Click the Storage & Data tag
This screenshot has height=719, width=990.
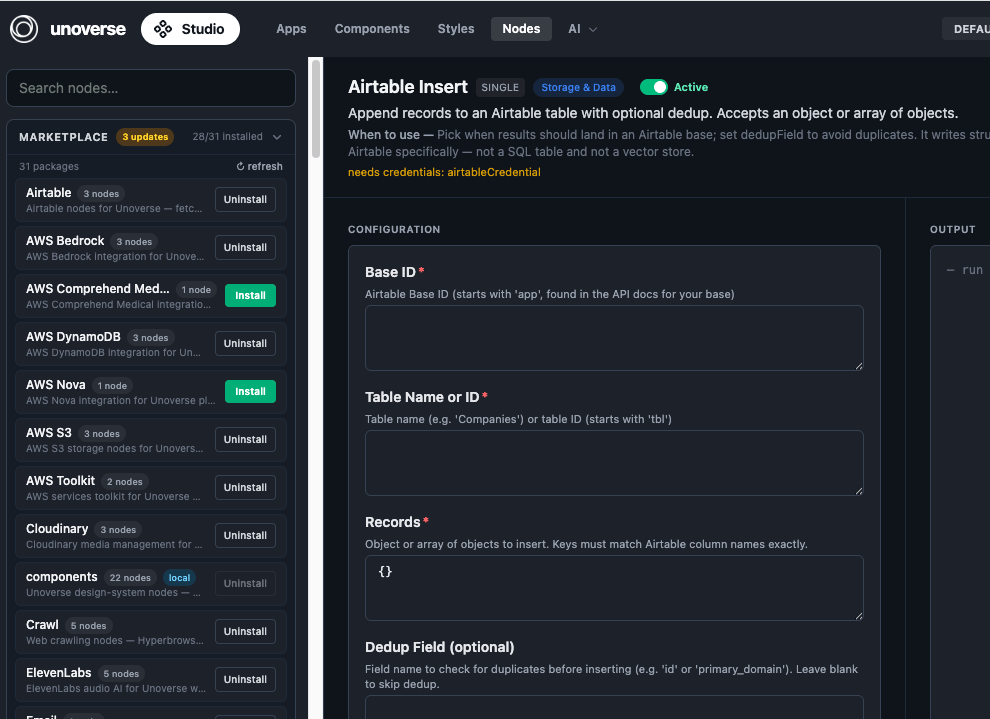click(578, 88)
